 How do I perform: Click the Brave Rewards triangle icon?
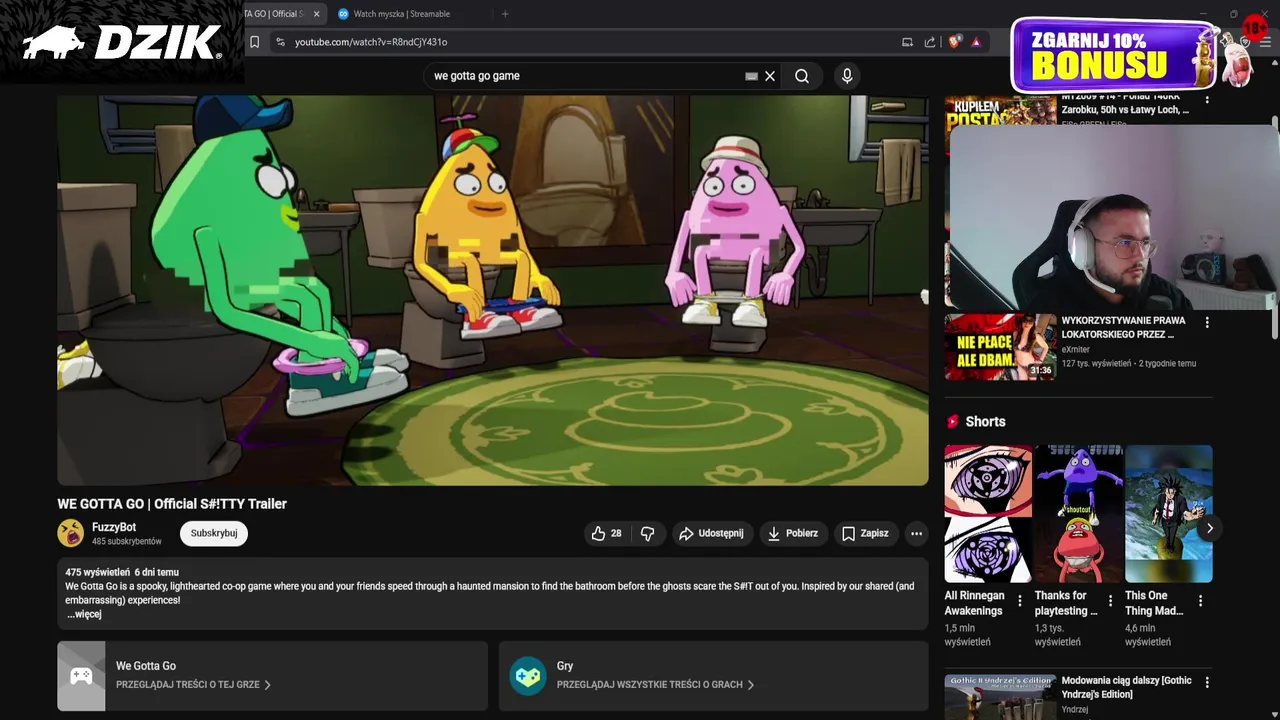click(976, 42)
